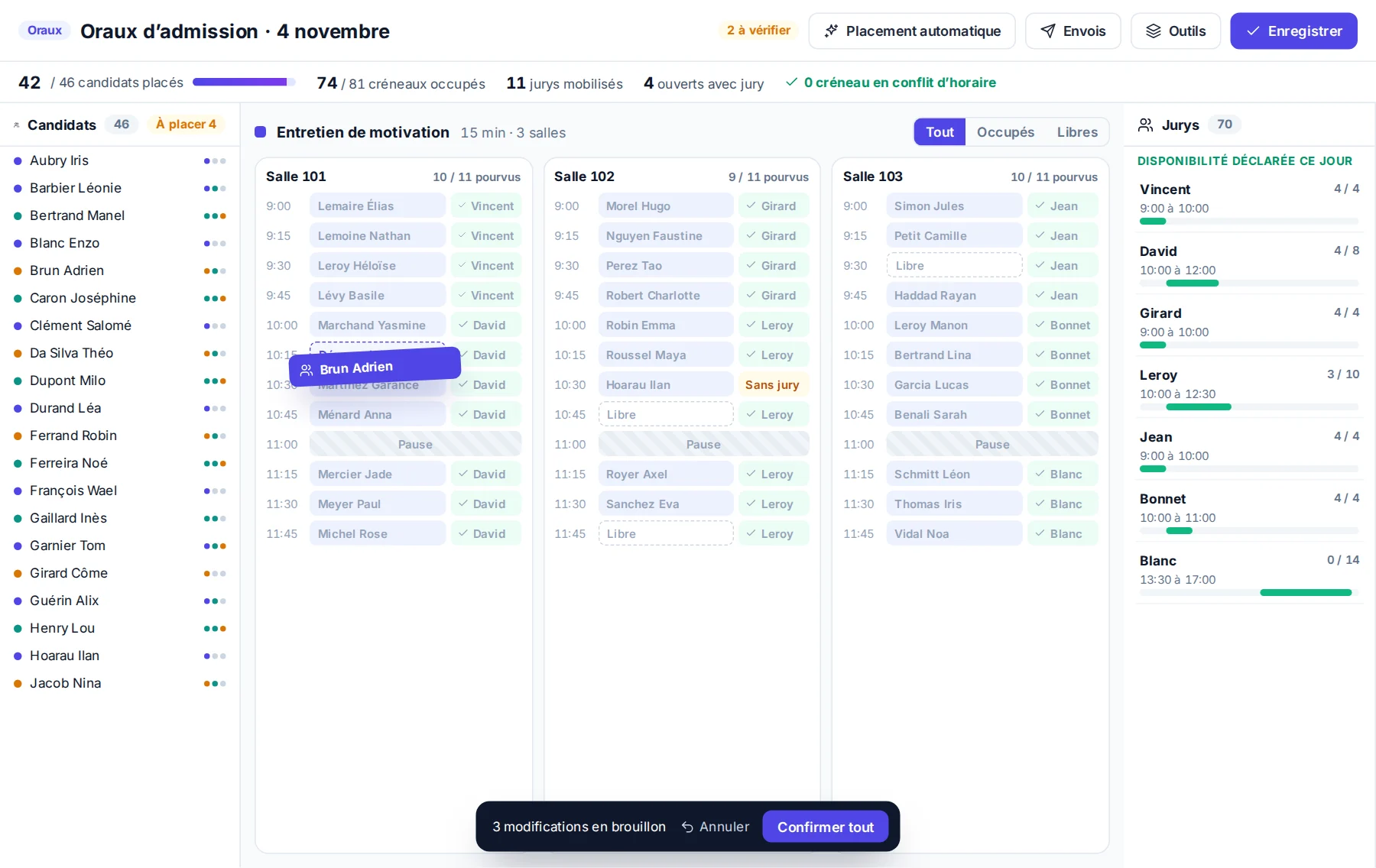Click the Placement automatique wand icon

(831, 31)
